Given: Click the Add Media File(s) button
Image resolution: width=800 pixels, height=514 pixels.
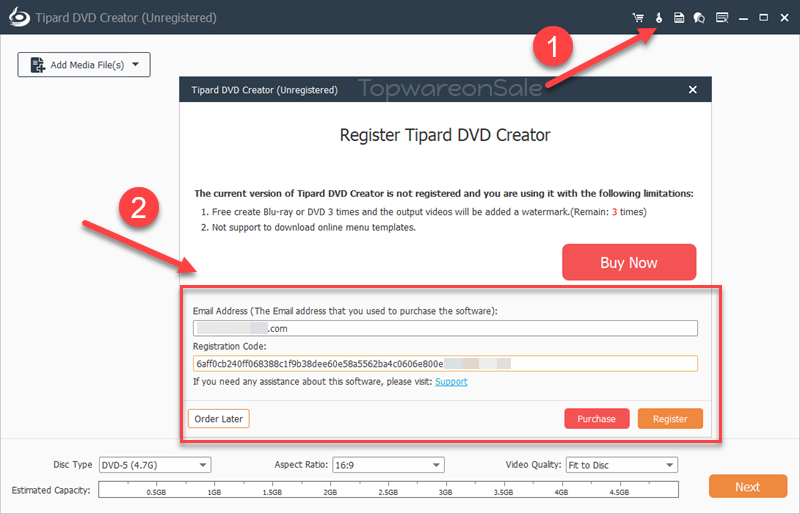Looking at the screenshot, I should 84,65.
